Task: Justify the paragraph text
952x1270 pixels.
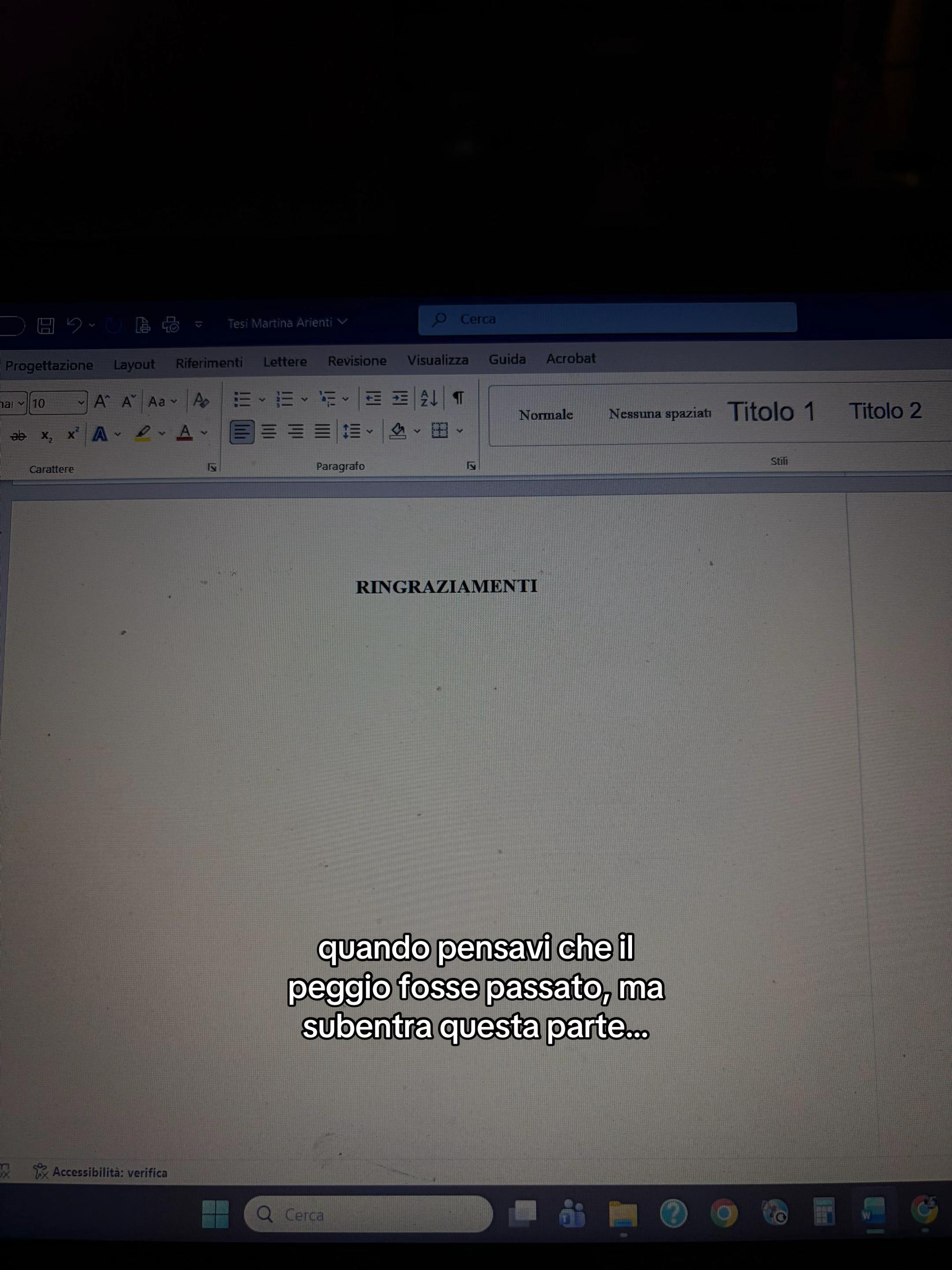Action: [323, 430]
